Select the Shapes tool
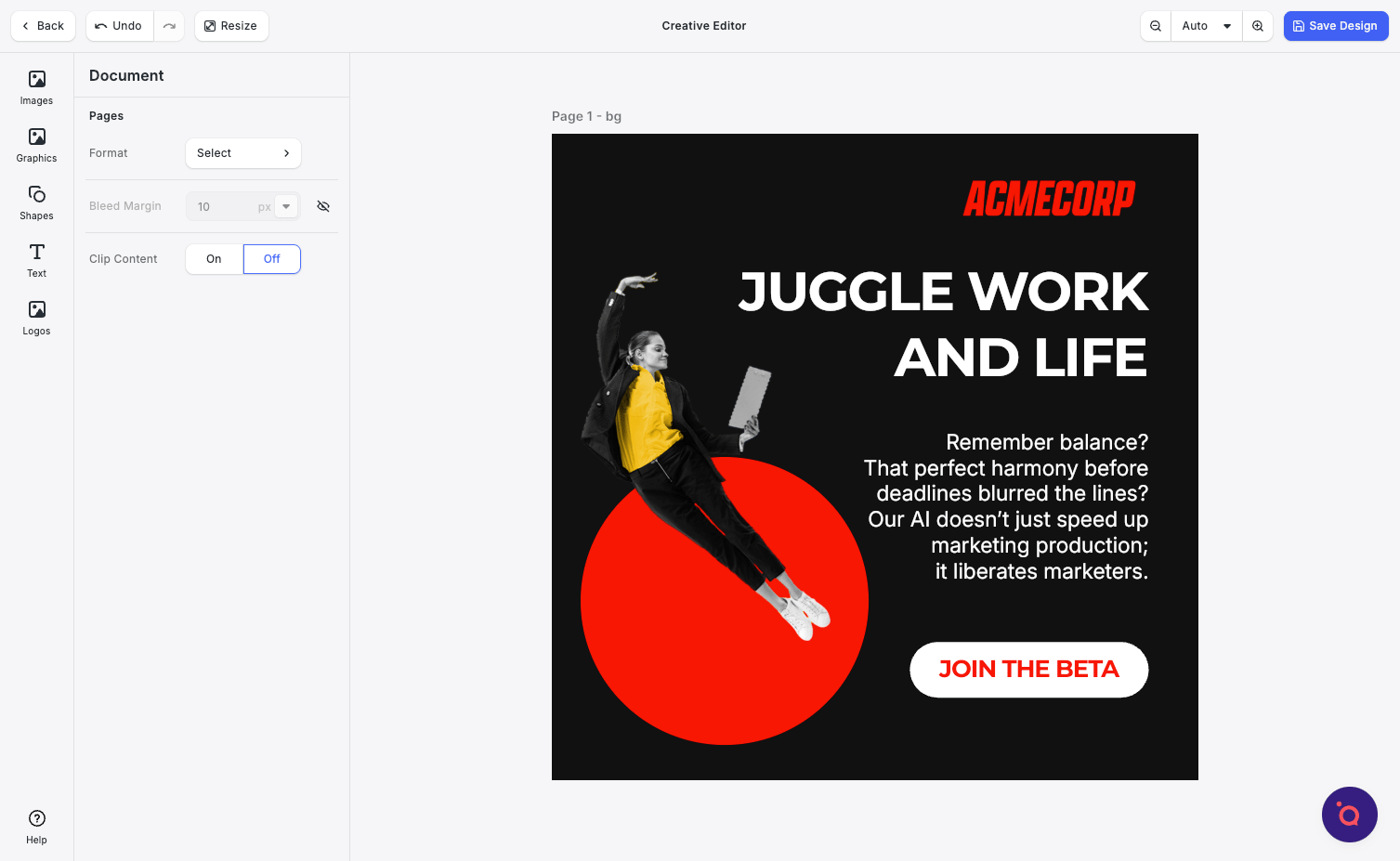 tap(36, 202)
